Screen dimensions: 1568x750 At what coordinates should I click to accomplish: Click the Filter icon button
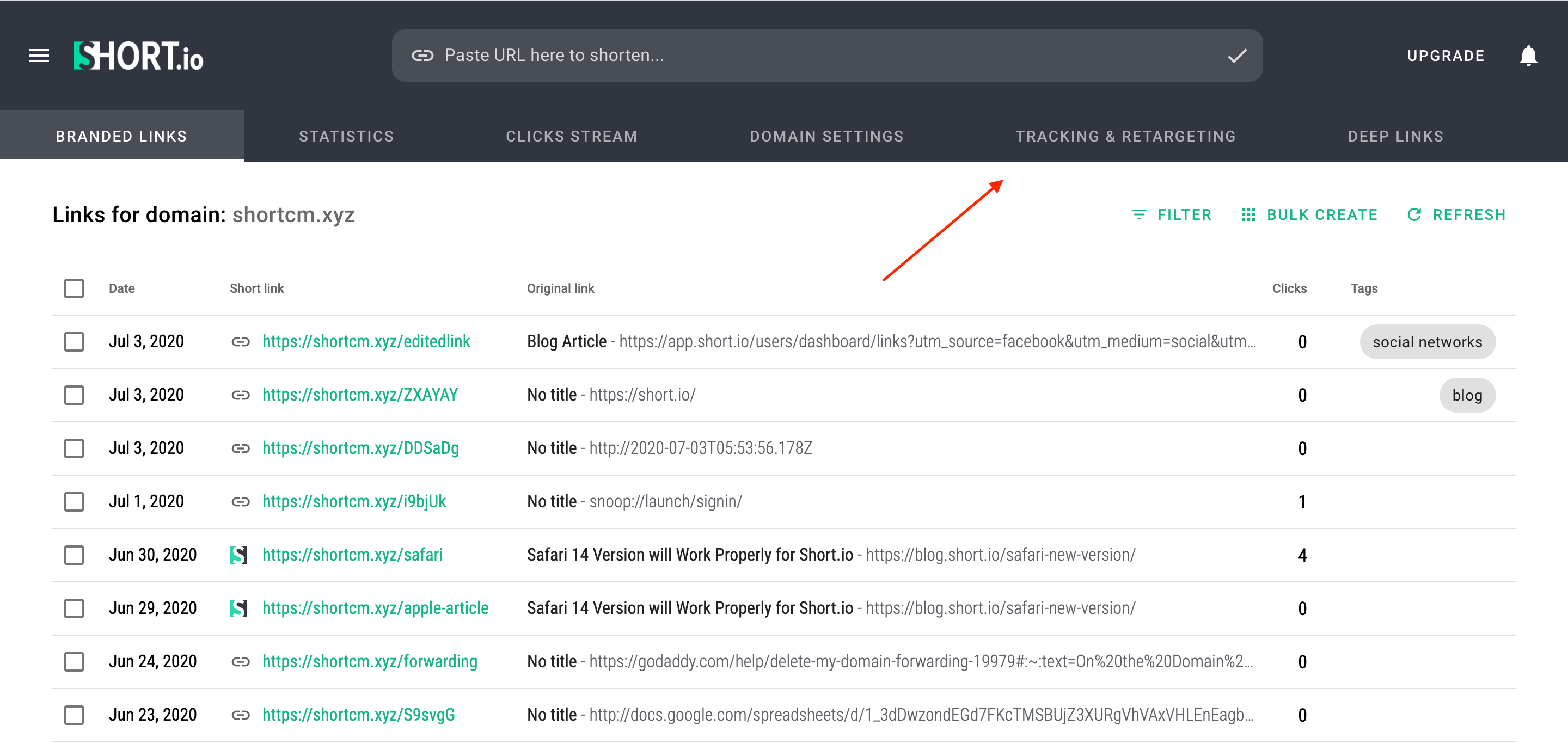point(1138,215)
